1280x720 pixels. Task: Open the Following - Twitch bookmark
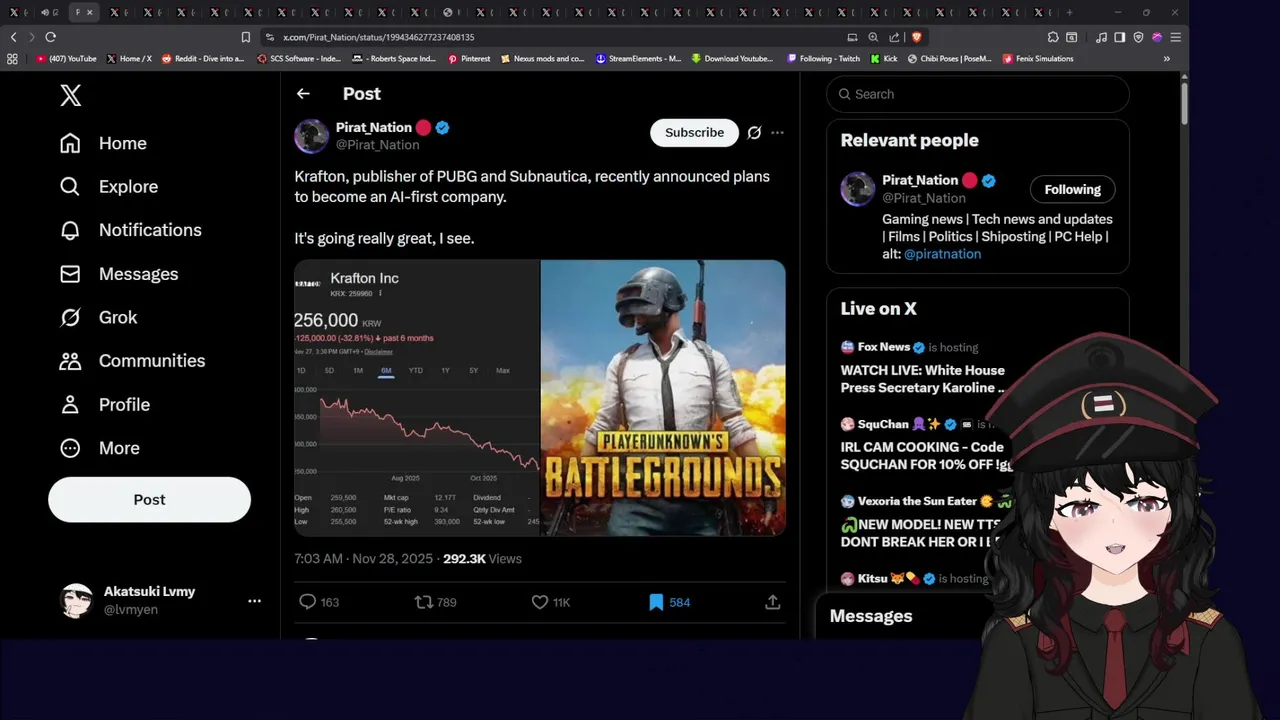[x=823, y=59]
